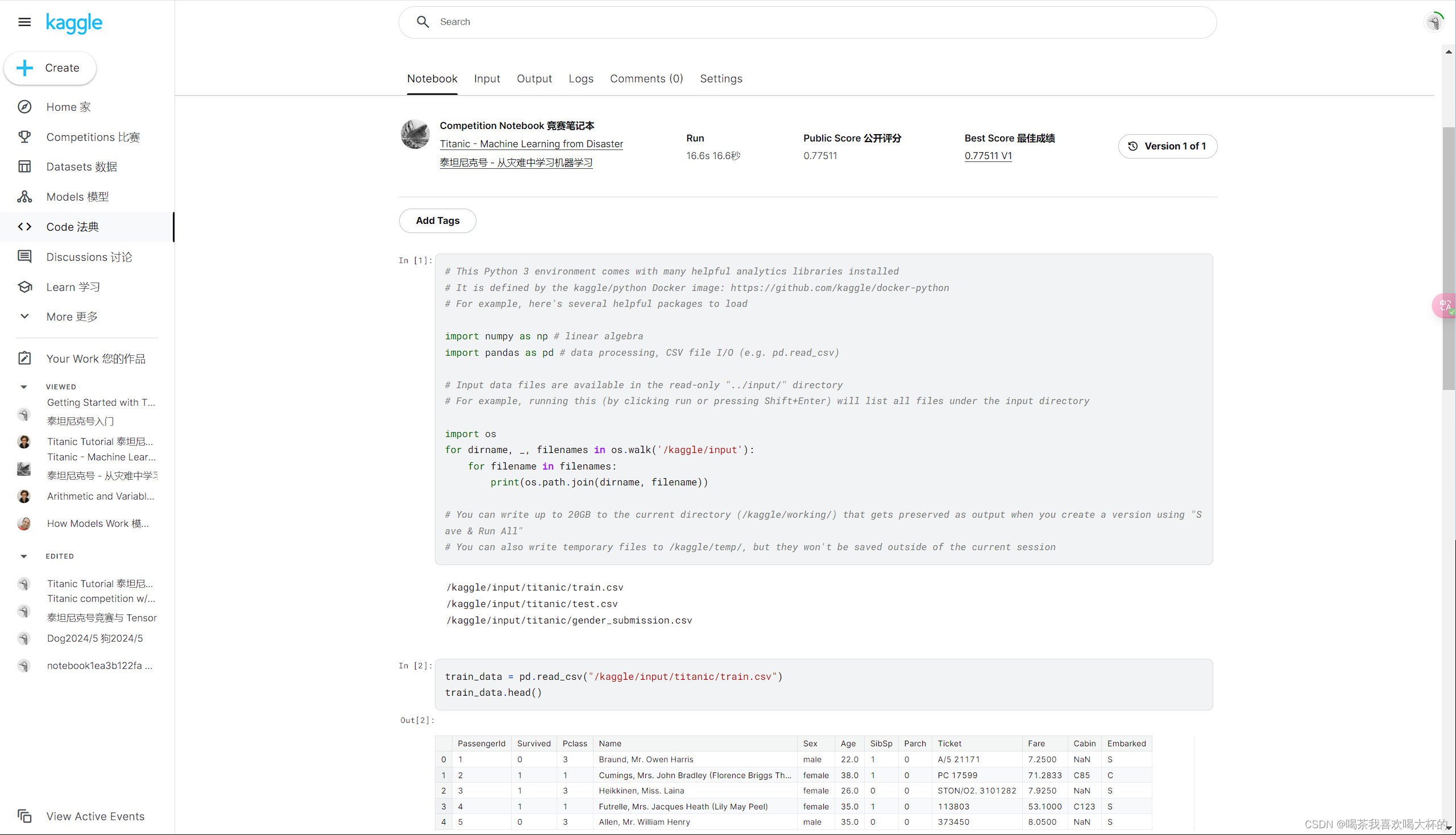Click the Datasets table icon
Screen dimensions: 1456x835
[x=24, y=167]
